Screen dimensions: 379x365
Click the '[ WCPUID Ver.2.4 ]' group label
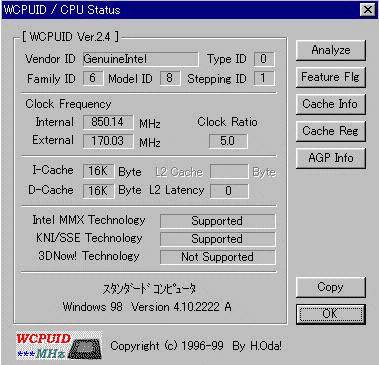click(70, 37)
